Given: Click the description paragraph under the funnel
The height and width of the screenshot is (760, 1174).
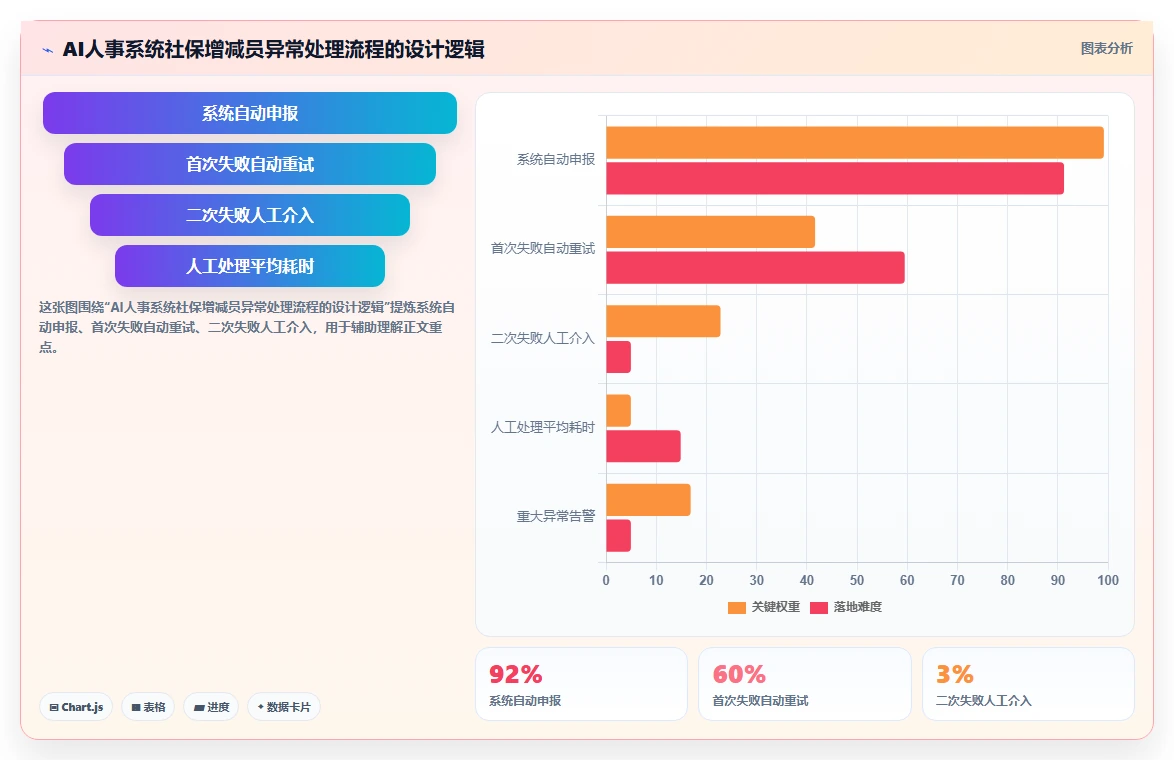Looking at the screenshot, I should pos(247,327).
